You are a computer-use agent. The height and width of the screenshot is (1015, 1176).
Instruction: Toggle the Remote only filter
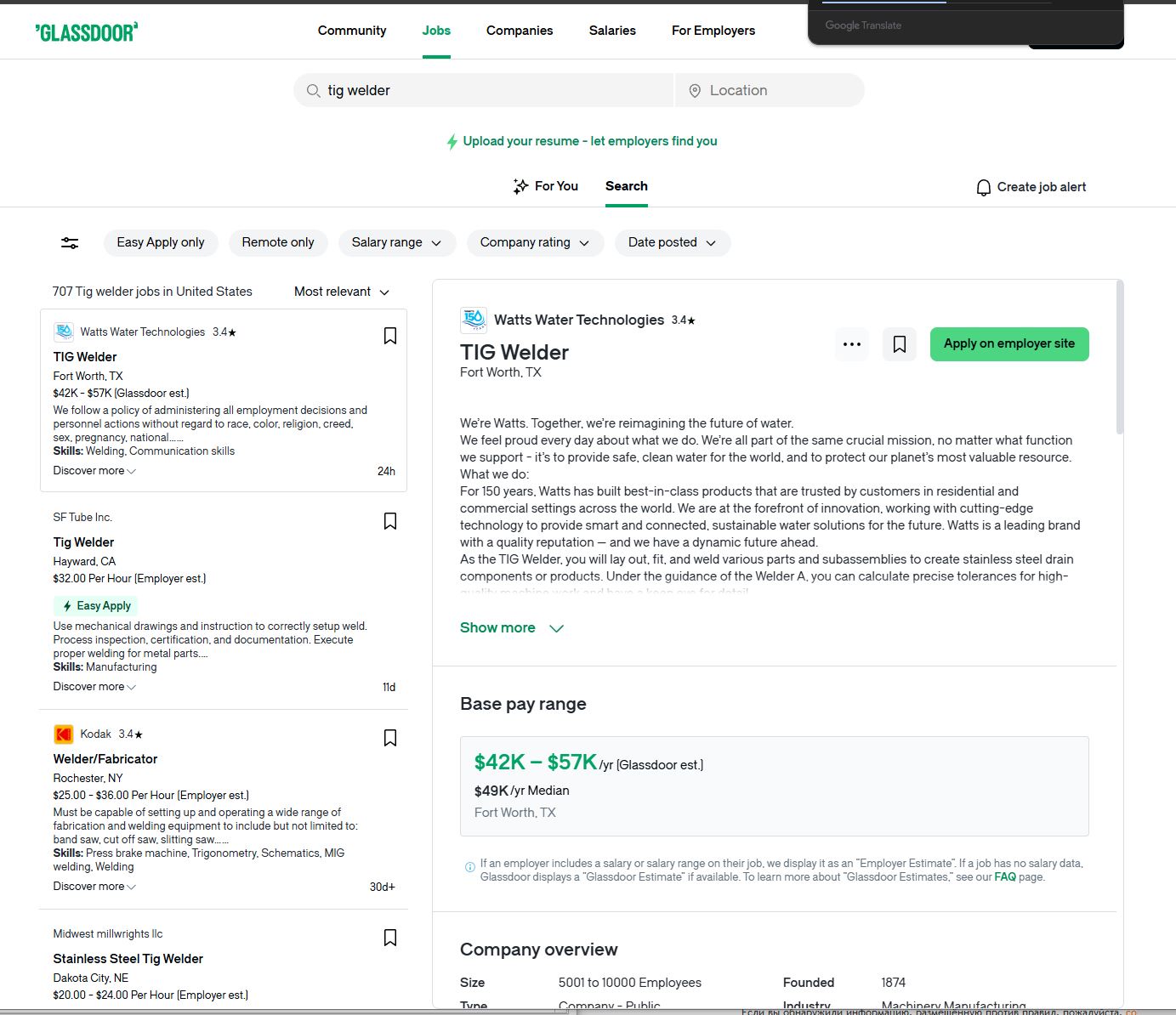coord(278,243)
